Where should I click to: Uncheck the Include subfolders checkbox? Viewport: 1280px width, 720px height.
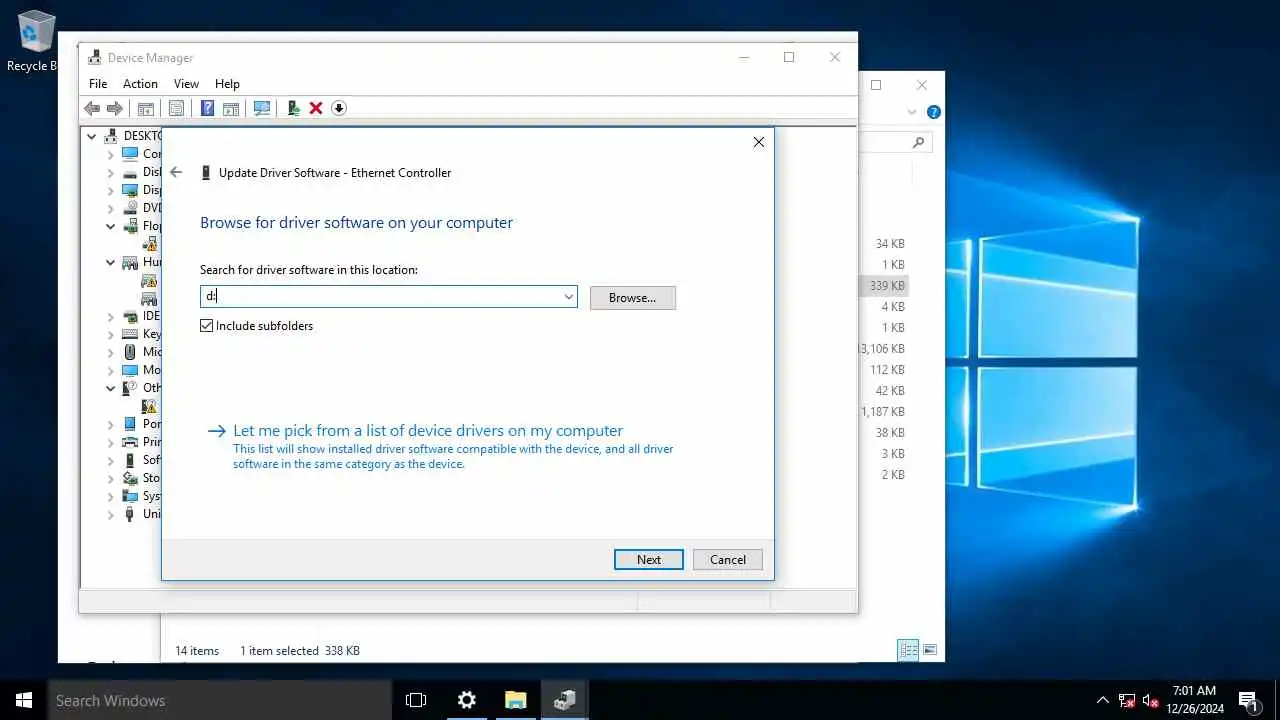point(207,326)
